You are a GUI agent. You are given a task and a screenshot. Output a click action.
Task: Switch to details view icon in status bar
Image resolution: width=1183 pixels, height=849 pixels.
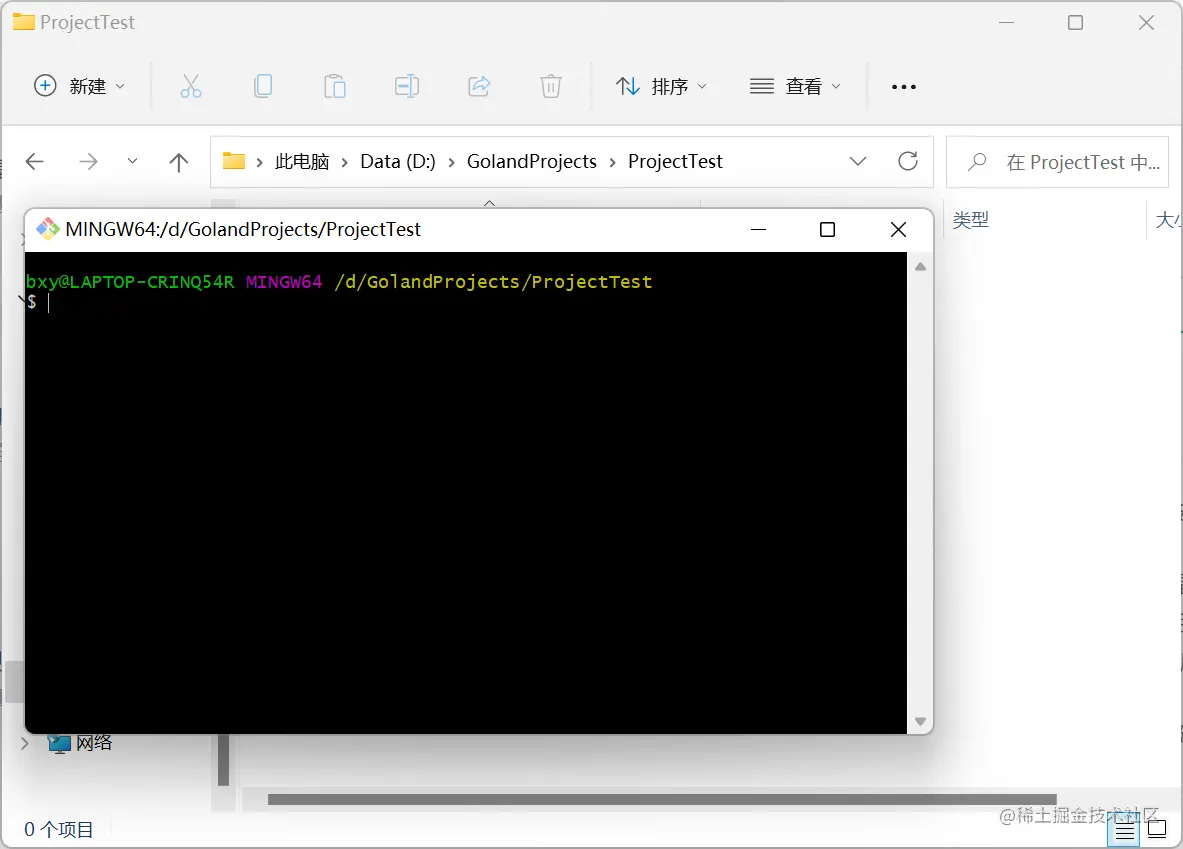click(x=1124, y=831)
